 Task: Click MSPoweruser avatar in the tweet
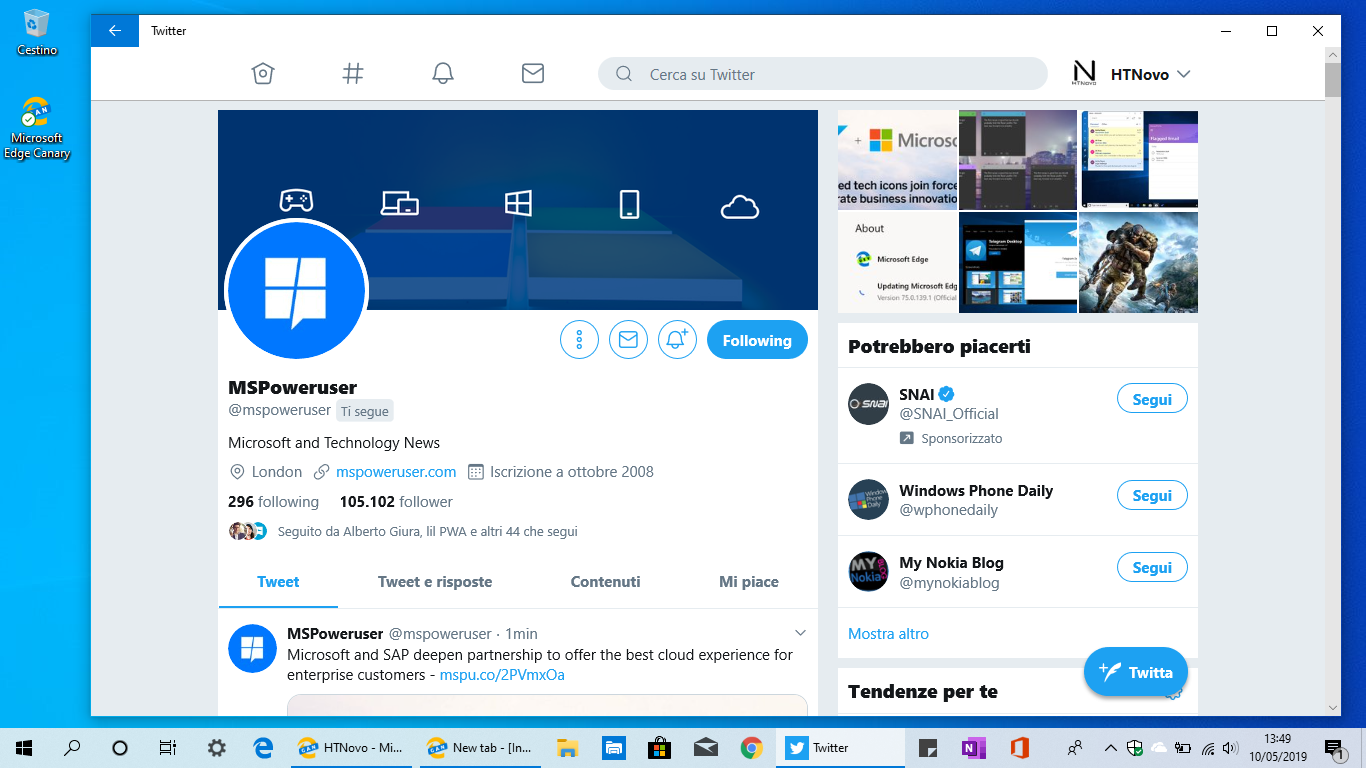coord(252,648)
